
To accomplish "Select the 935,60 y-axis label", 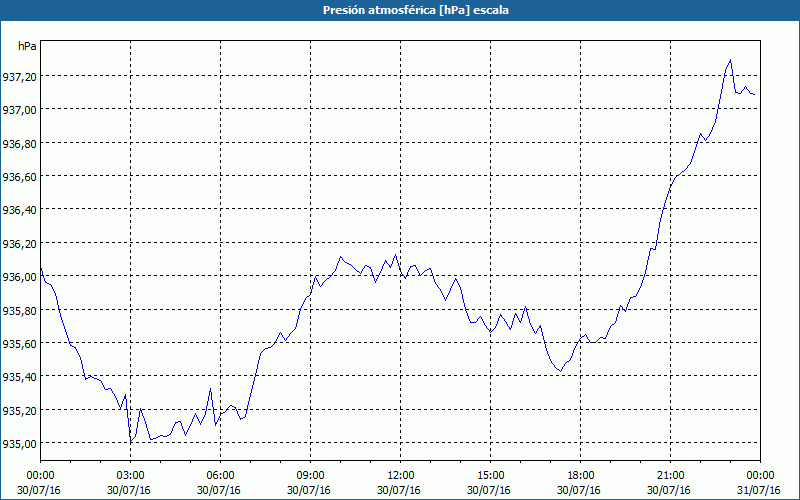I will pos(19,343).
